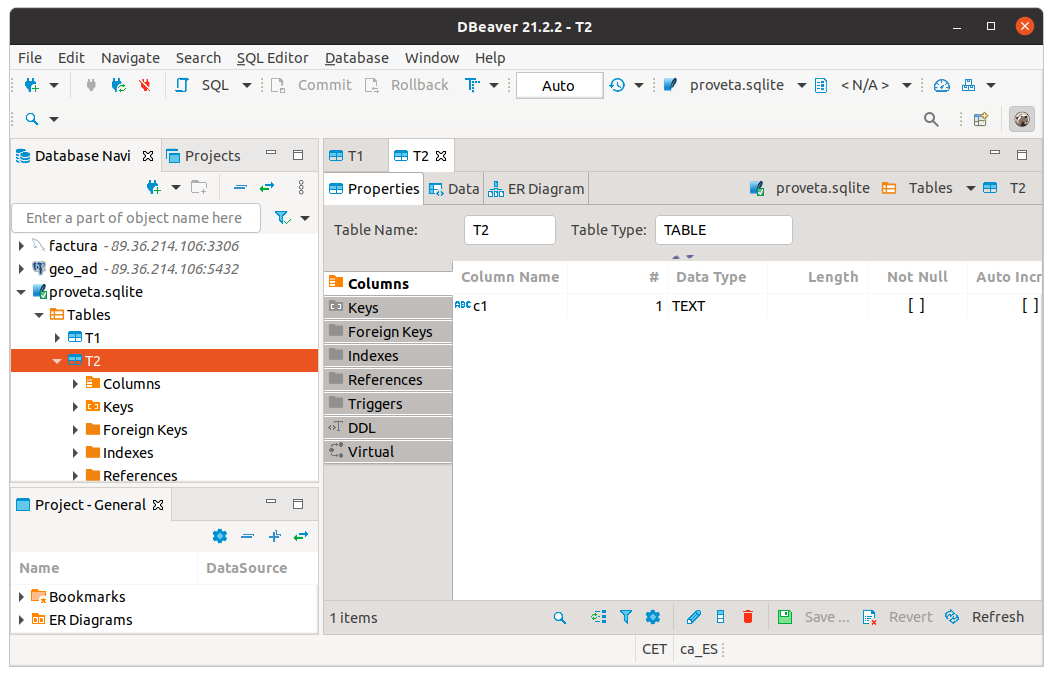This screenshot has width=1053, height=676.
Task: Open the dashboard gauge icon in toolbar
Action: coord(941,85)
